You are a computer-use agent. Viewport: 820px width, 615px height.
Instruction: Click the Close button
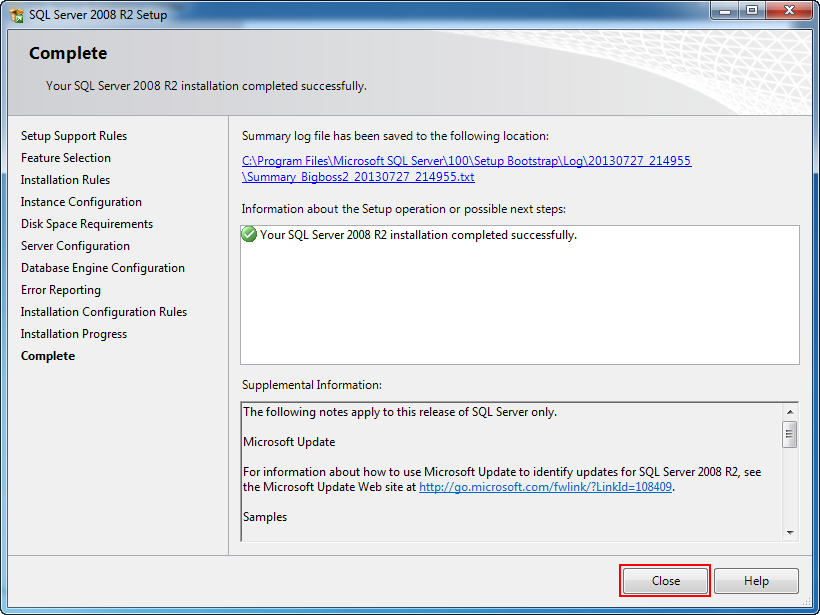[x=665, y=580]
